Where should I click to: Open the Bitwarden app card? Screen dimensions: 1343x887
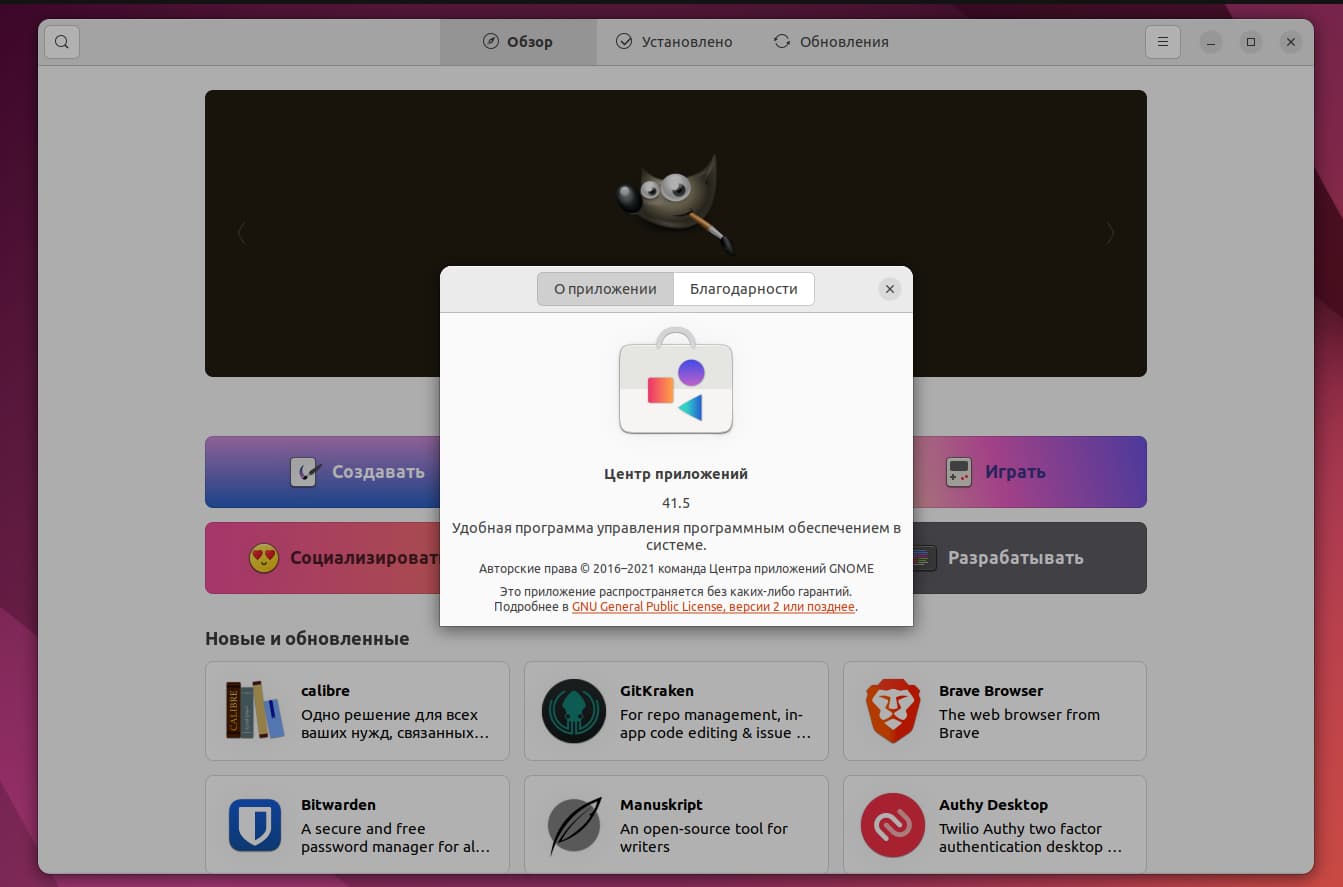(x=357, y=825)
